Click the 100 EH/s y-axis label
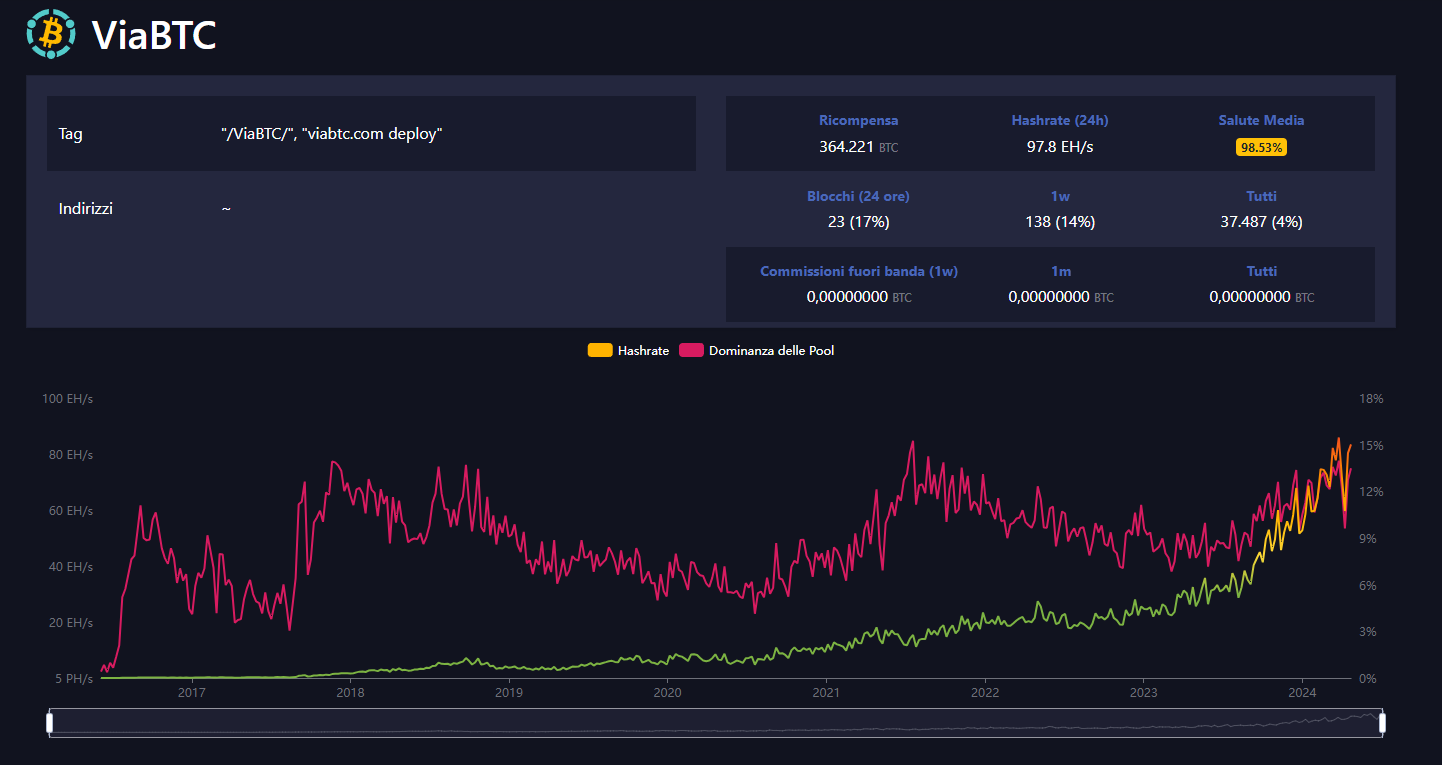1442x765 pixels. (68, 399)
